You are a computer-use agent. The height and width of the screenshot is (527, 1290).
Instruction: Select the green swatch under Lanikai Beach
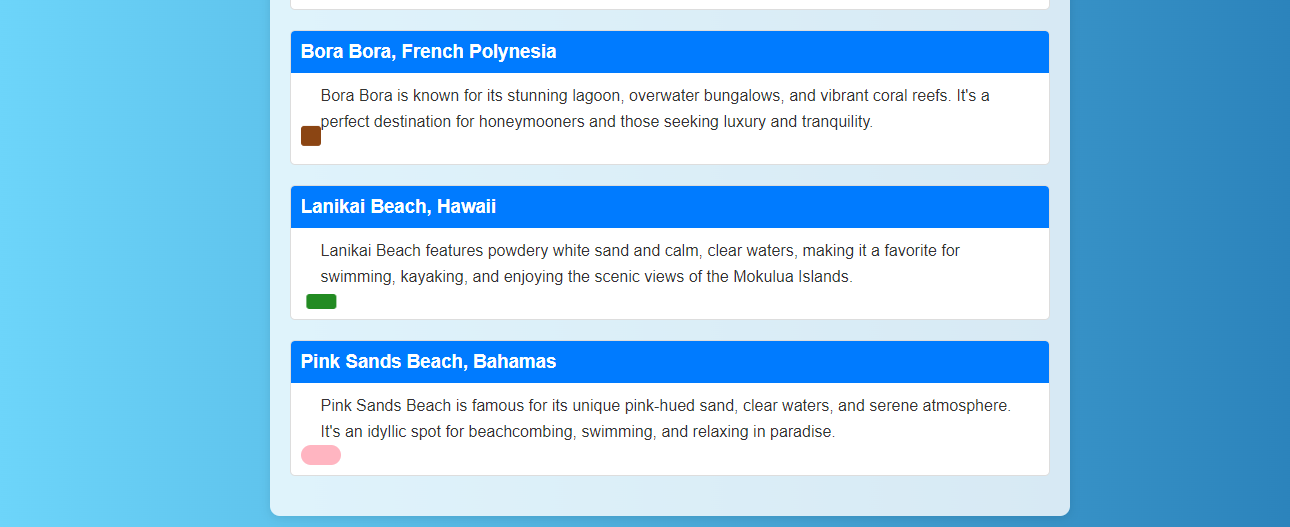321,302
